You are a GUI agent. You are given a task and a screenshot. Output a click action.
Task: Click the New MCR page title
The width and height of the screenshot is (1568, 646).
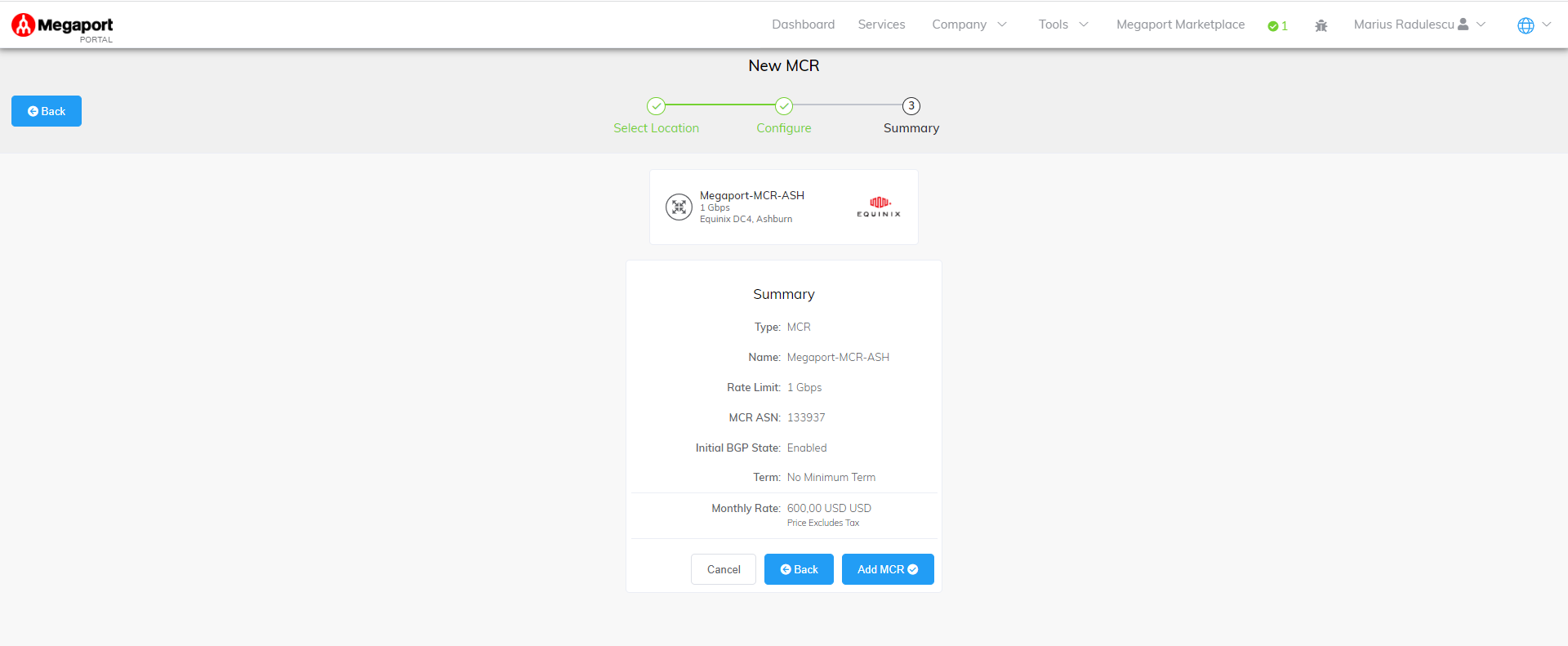(x=784, y=66)
